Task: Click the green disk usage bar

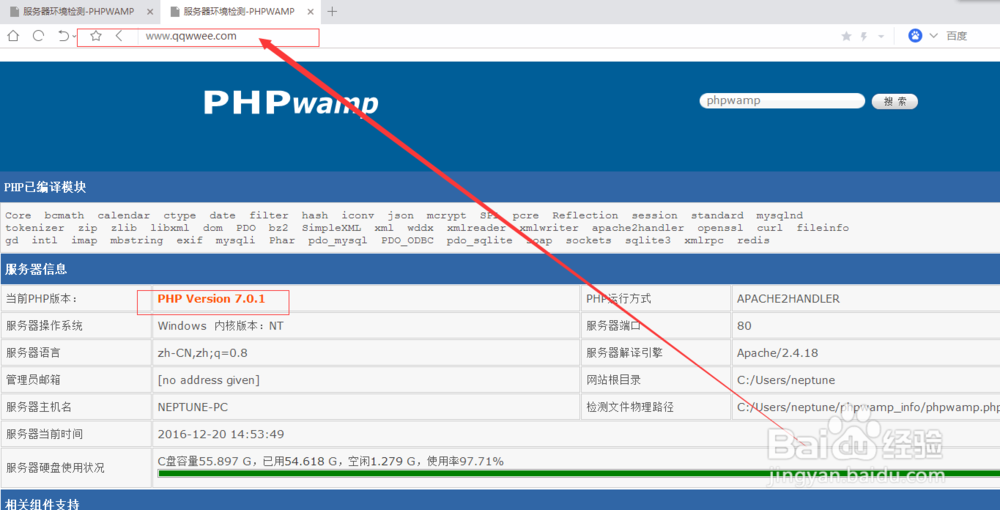Action: [578, 474]
